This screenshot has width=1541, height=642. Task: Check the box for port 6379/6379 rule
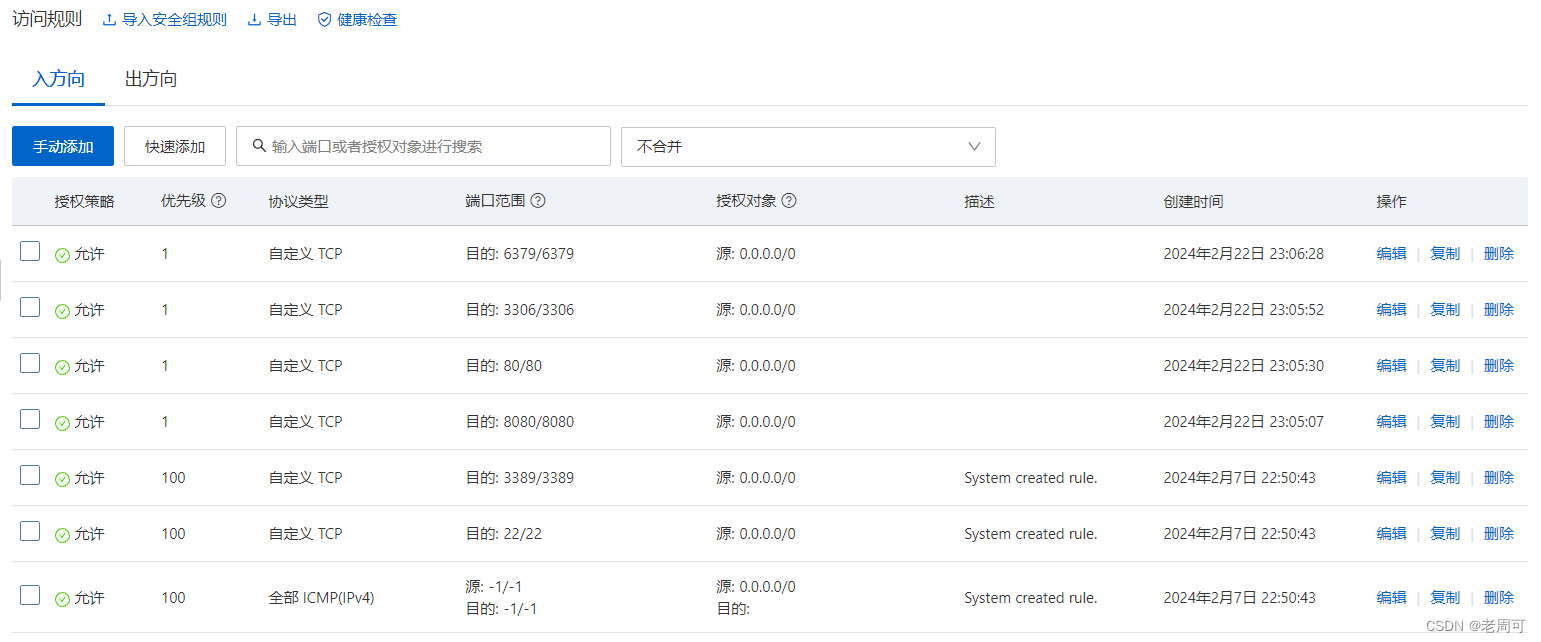pyautogui.click(x=30, y=251)
